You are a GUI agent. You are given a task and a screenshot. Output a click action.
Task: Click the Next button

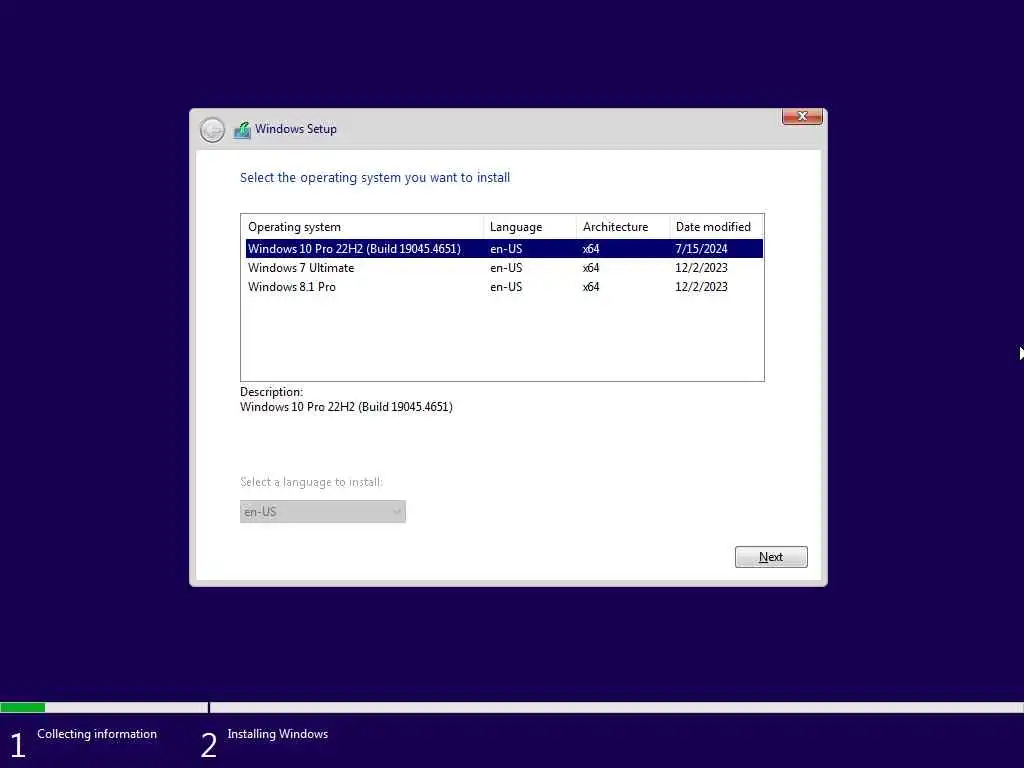point(771,557)
